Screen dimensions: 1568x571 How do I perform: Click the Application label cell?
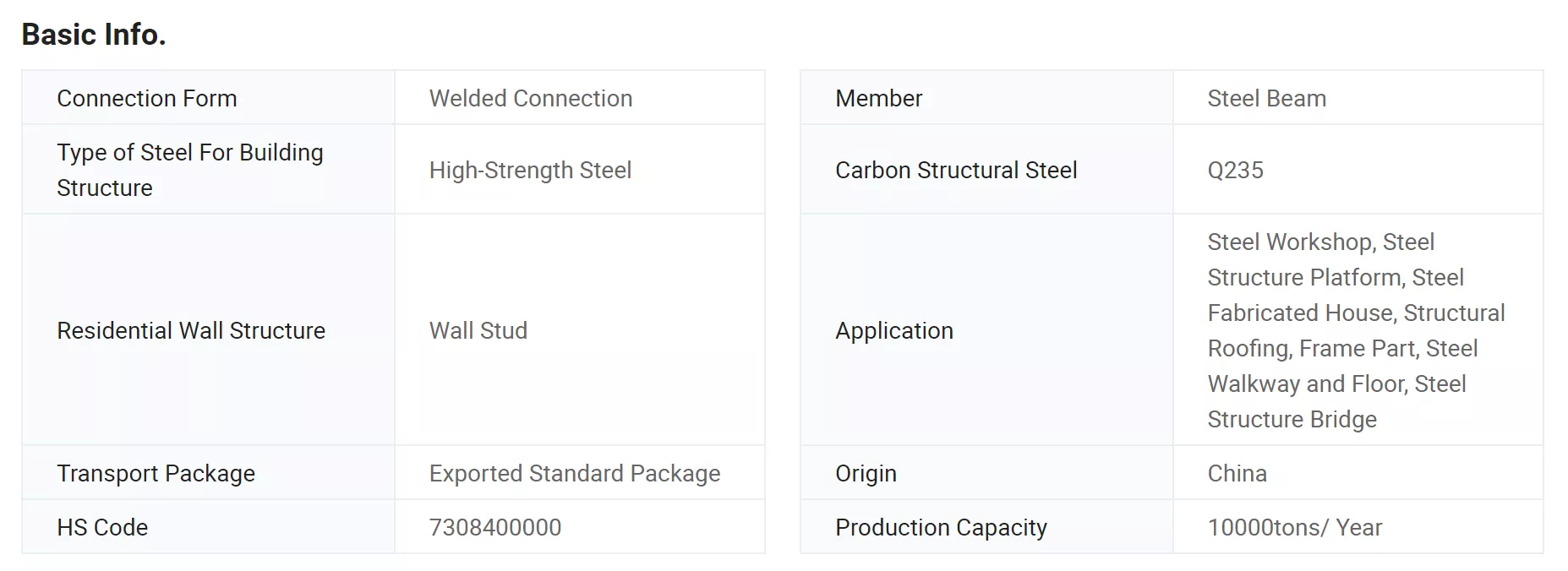click(893, 330)
